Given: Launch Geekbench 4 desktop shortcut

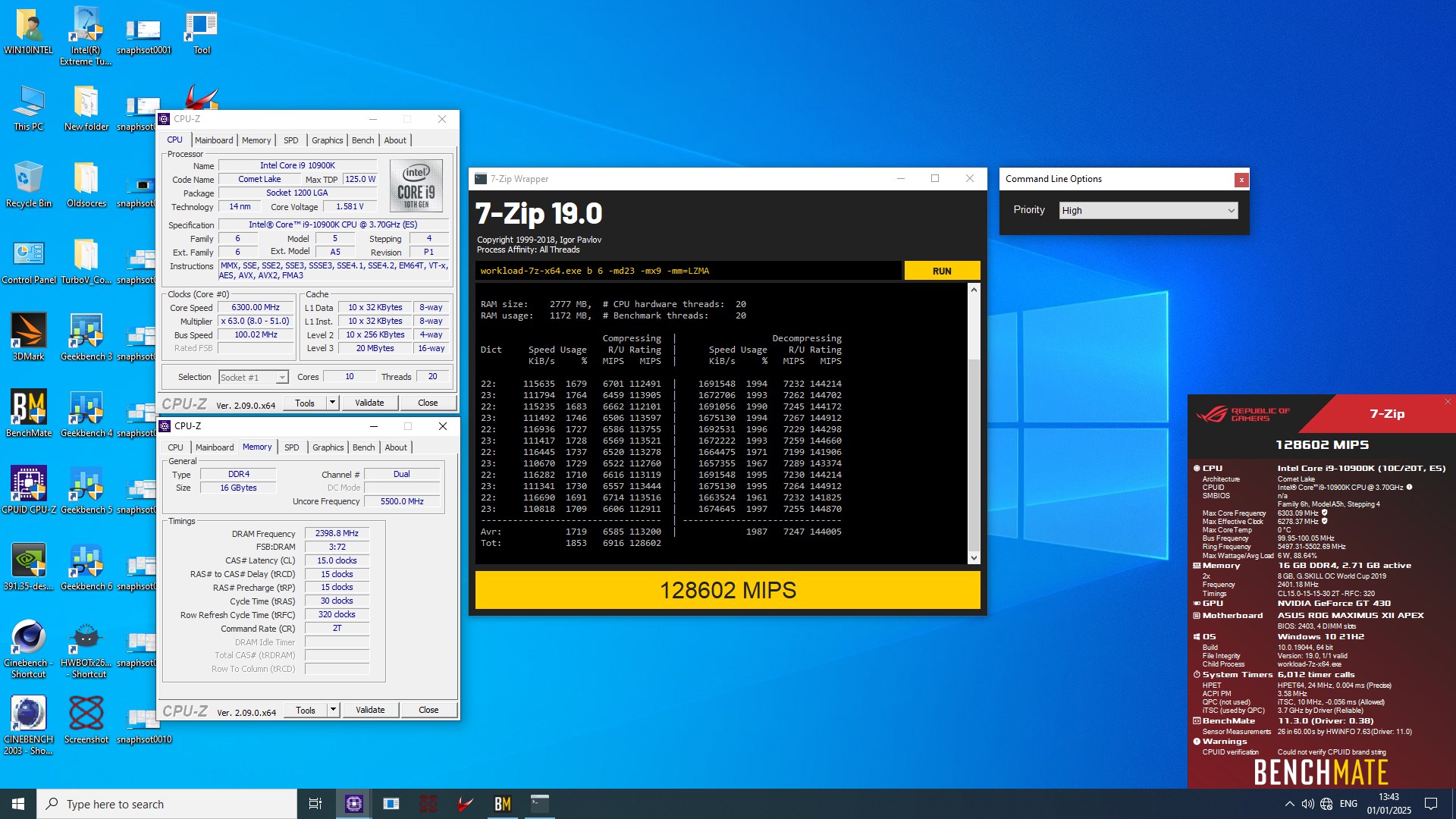Looking at the screenshot, I should 86,415.
